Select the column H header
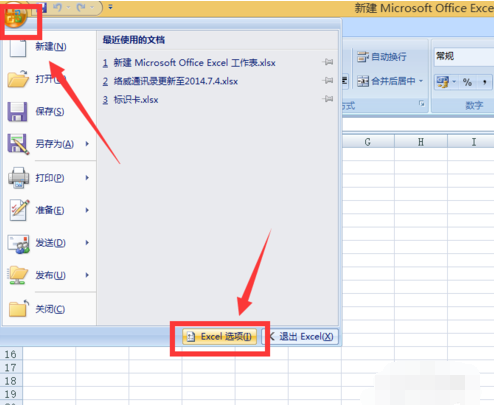The width and height of the screenshot is (494, 405). (421, 142)
